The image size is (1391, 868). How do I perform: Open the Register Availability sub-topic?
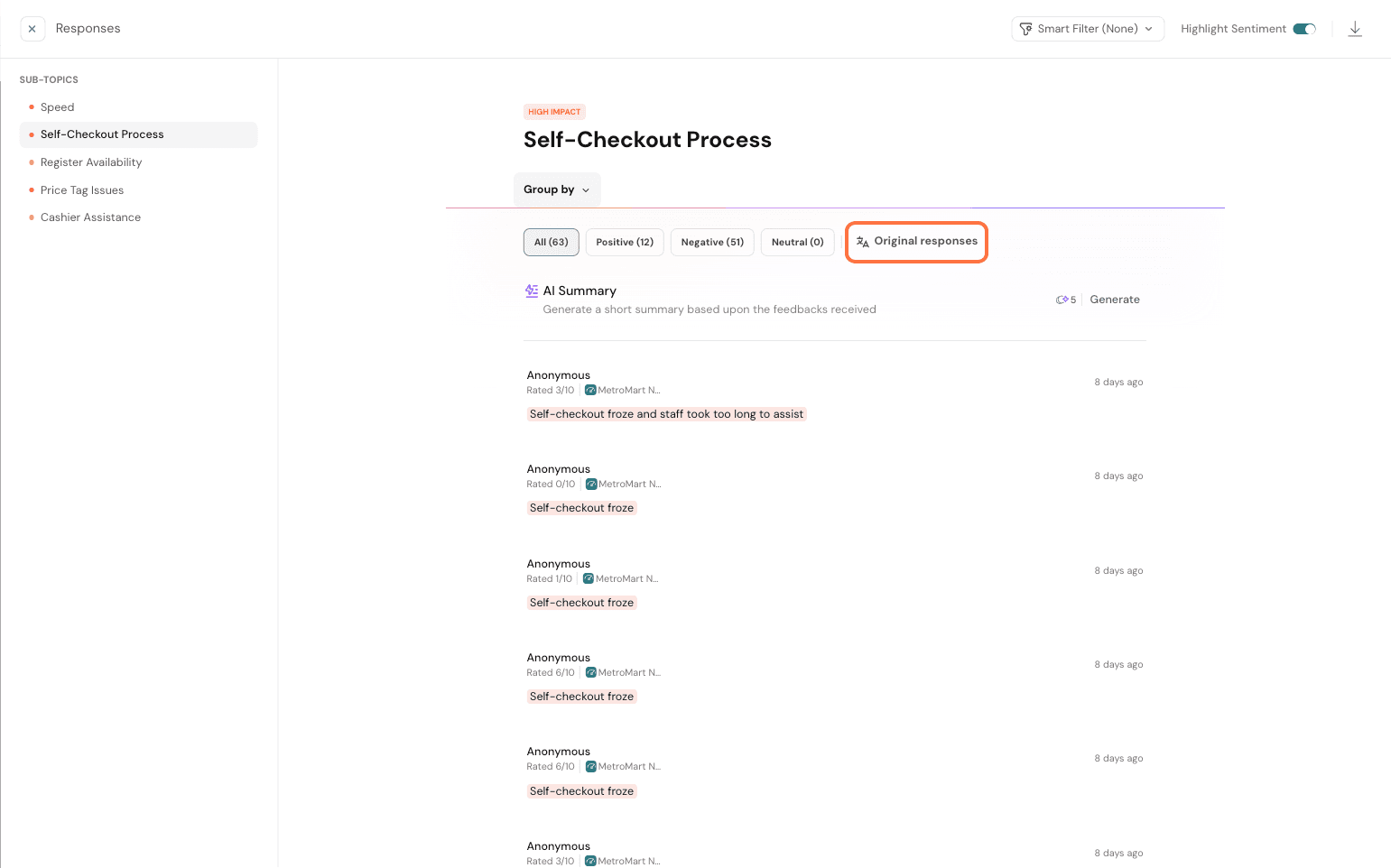[91, 162]
